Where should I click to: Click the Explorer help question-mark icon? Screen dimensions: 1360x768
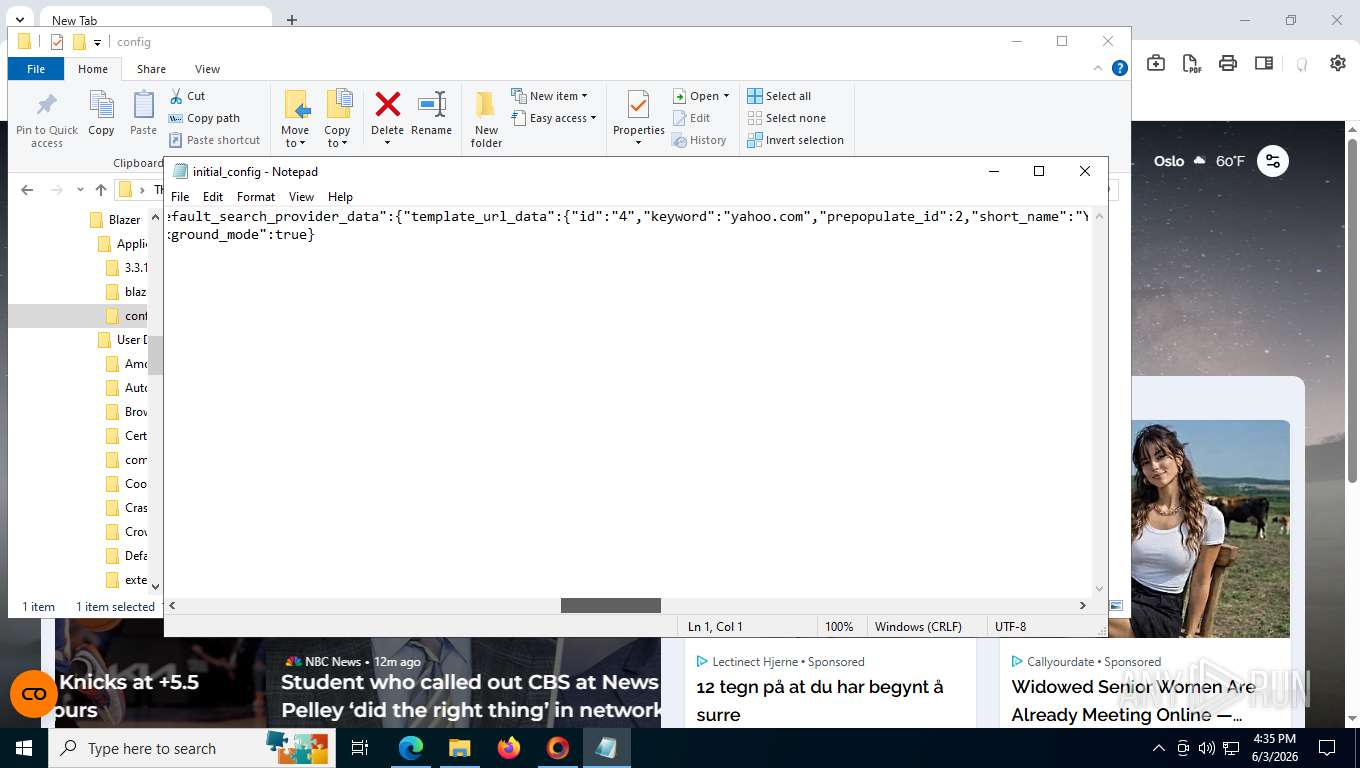1120,68
